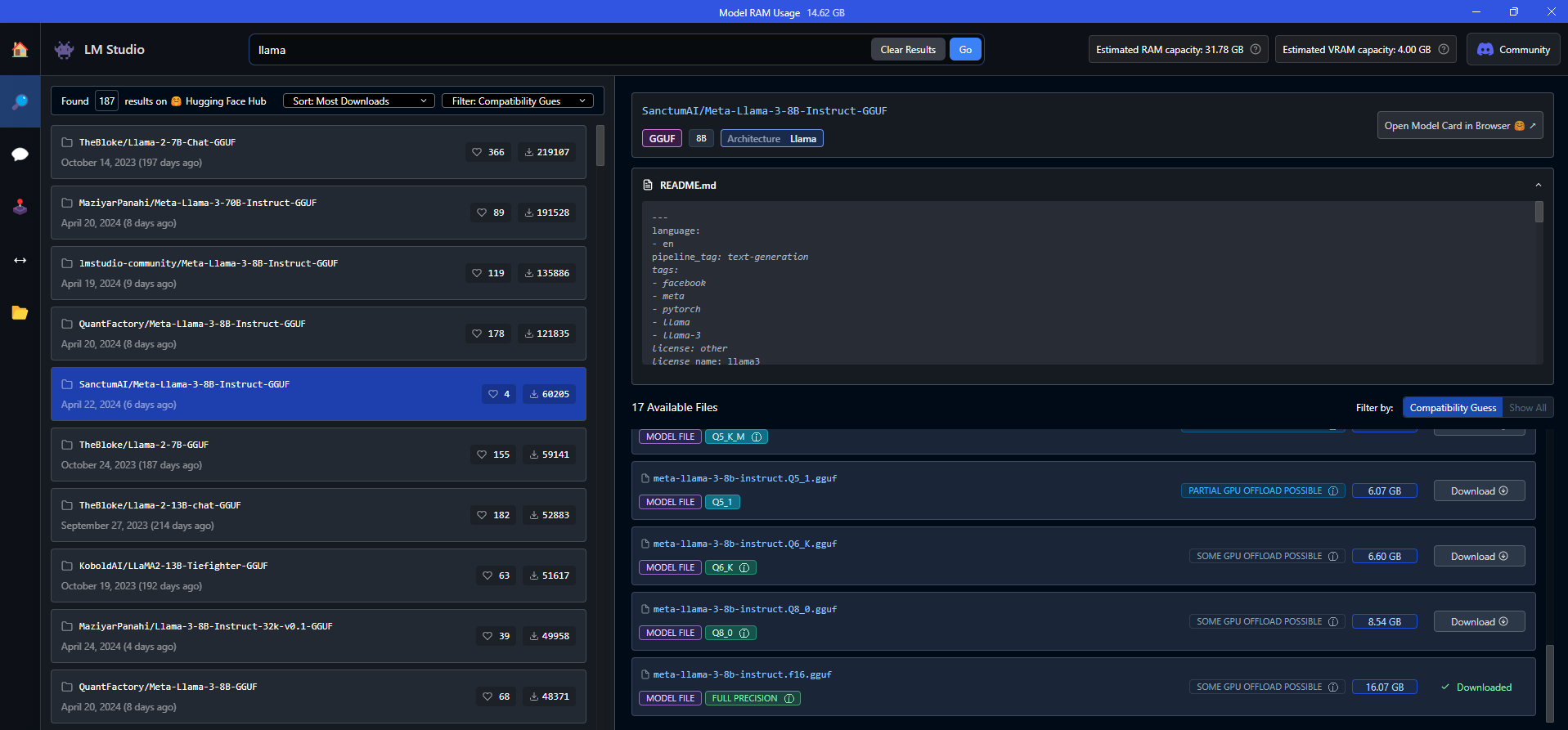
Task: Switch file filter to Compatibility Guess
Action: [1453, 407]
